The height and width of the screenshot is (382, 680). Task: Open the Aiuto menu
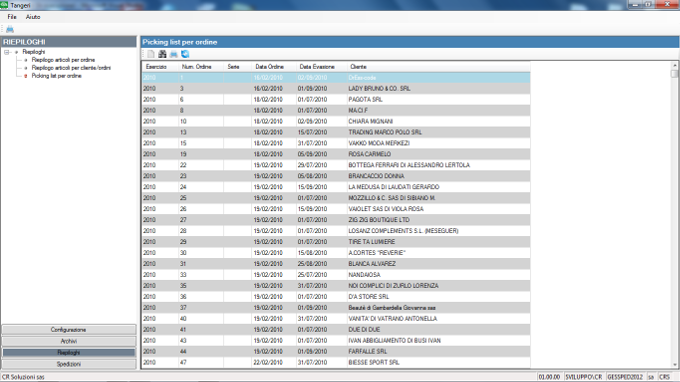(33, 17)
